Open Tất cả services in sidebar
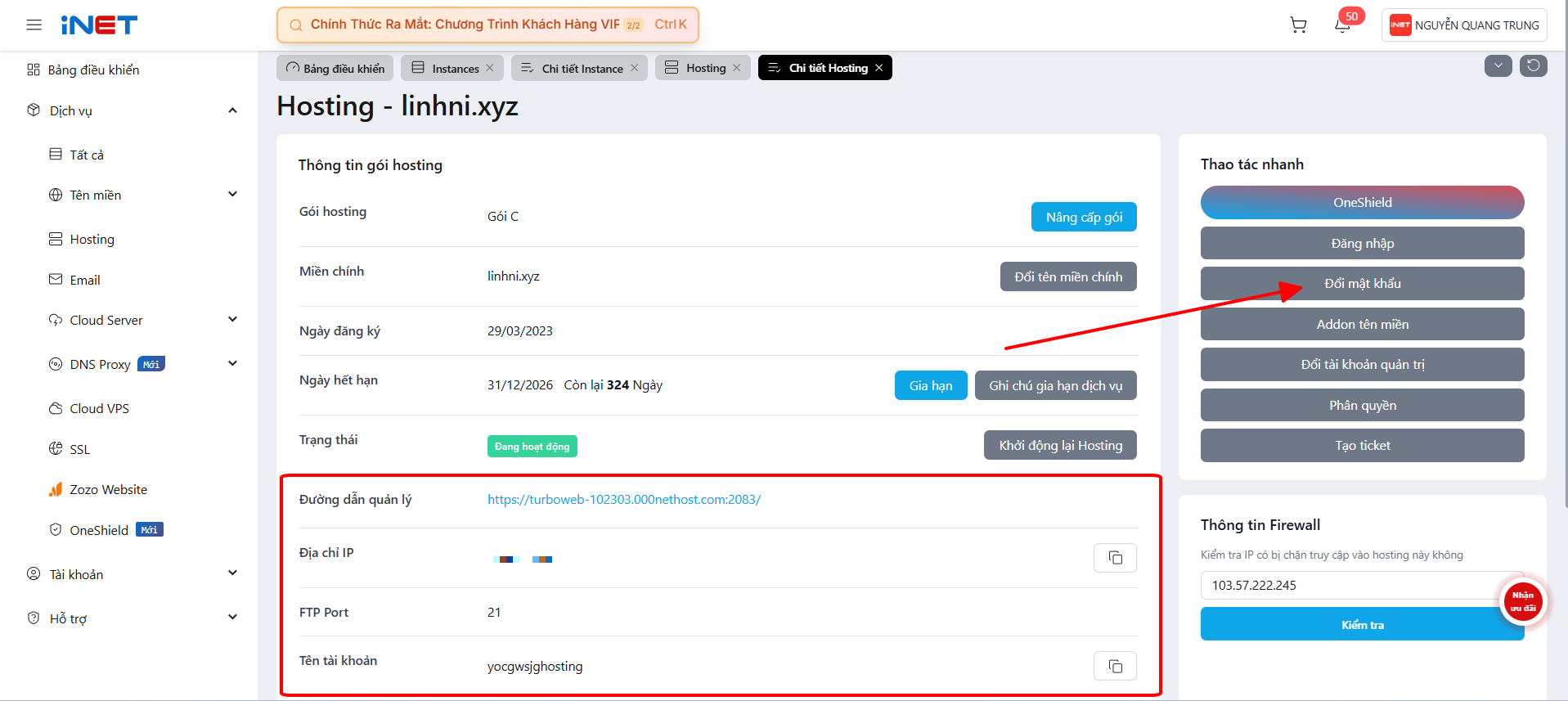 coord(76,155)
